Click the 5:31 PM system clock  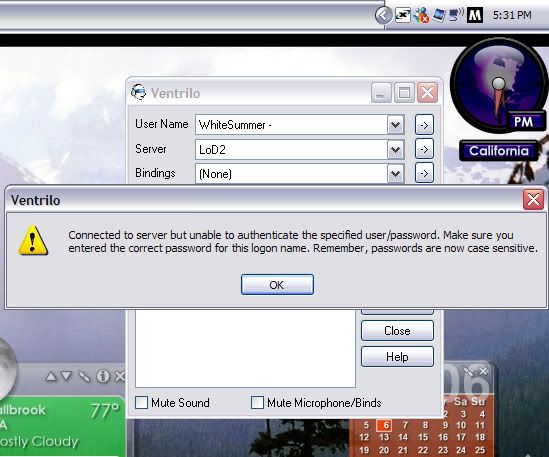click(512, 15)
